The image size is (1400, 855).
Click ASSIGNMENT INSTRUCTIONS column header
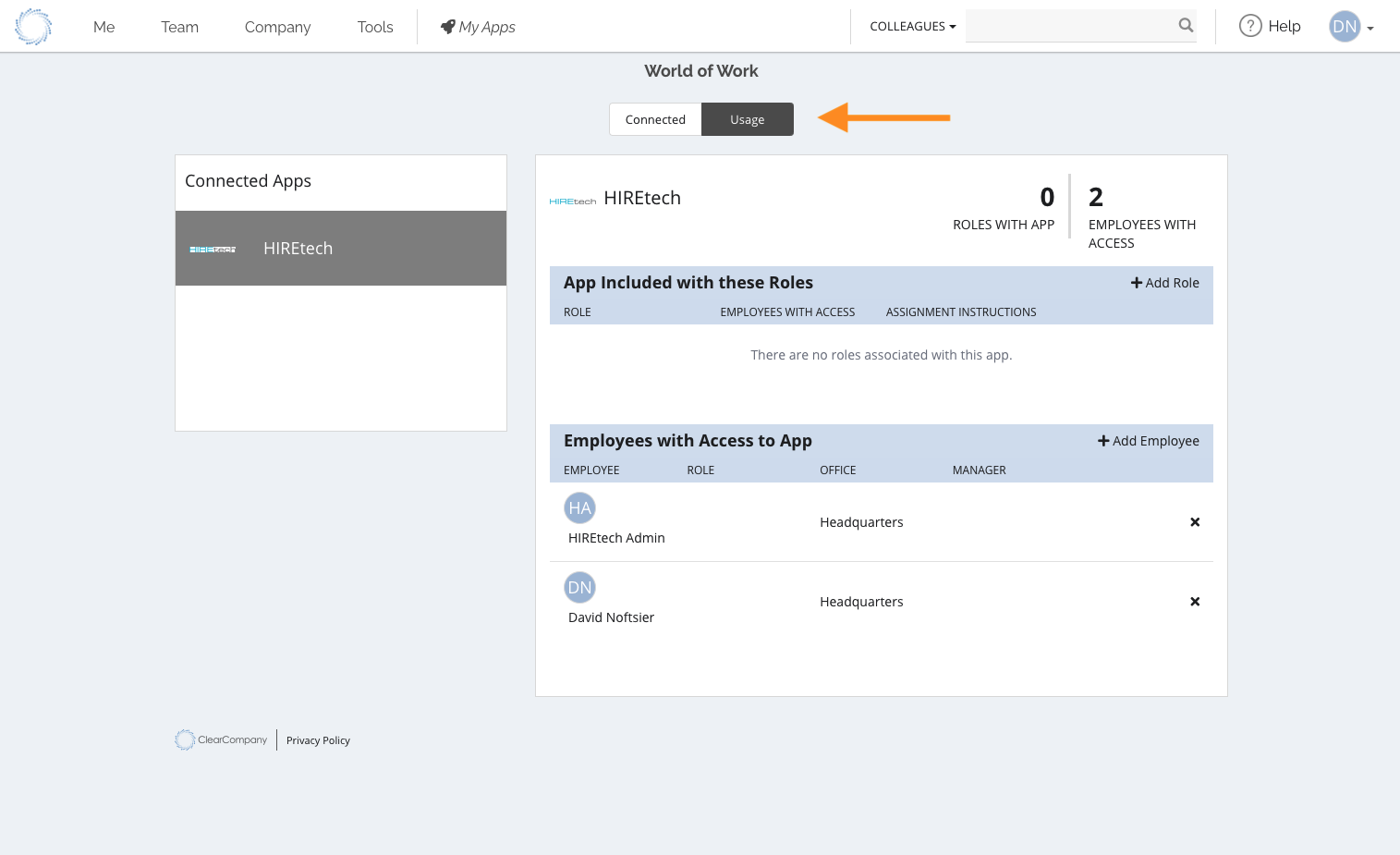coord(961,312)
